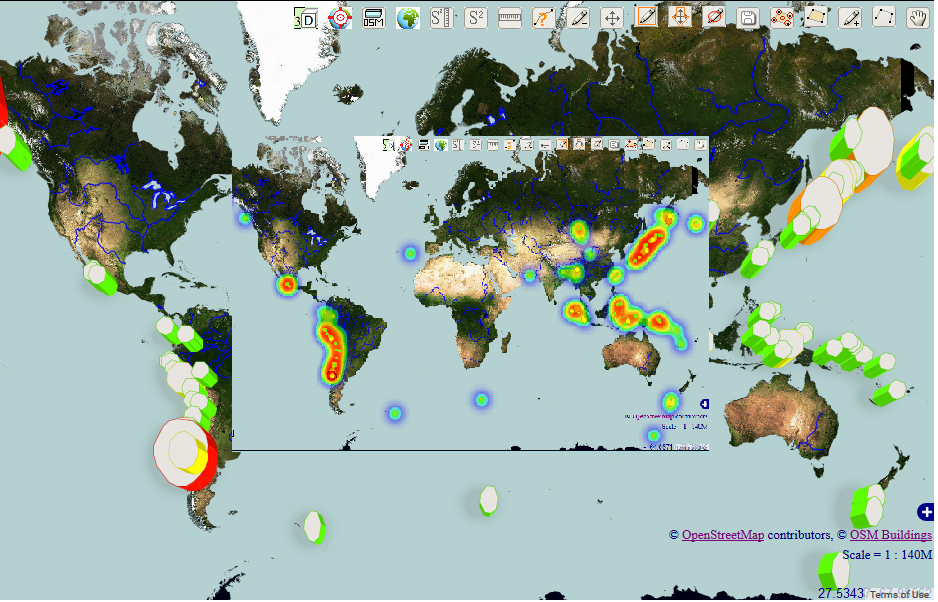Save the map with the floppy disk icon
This screenshot has height=602, width=938.
point(747,17)
